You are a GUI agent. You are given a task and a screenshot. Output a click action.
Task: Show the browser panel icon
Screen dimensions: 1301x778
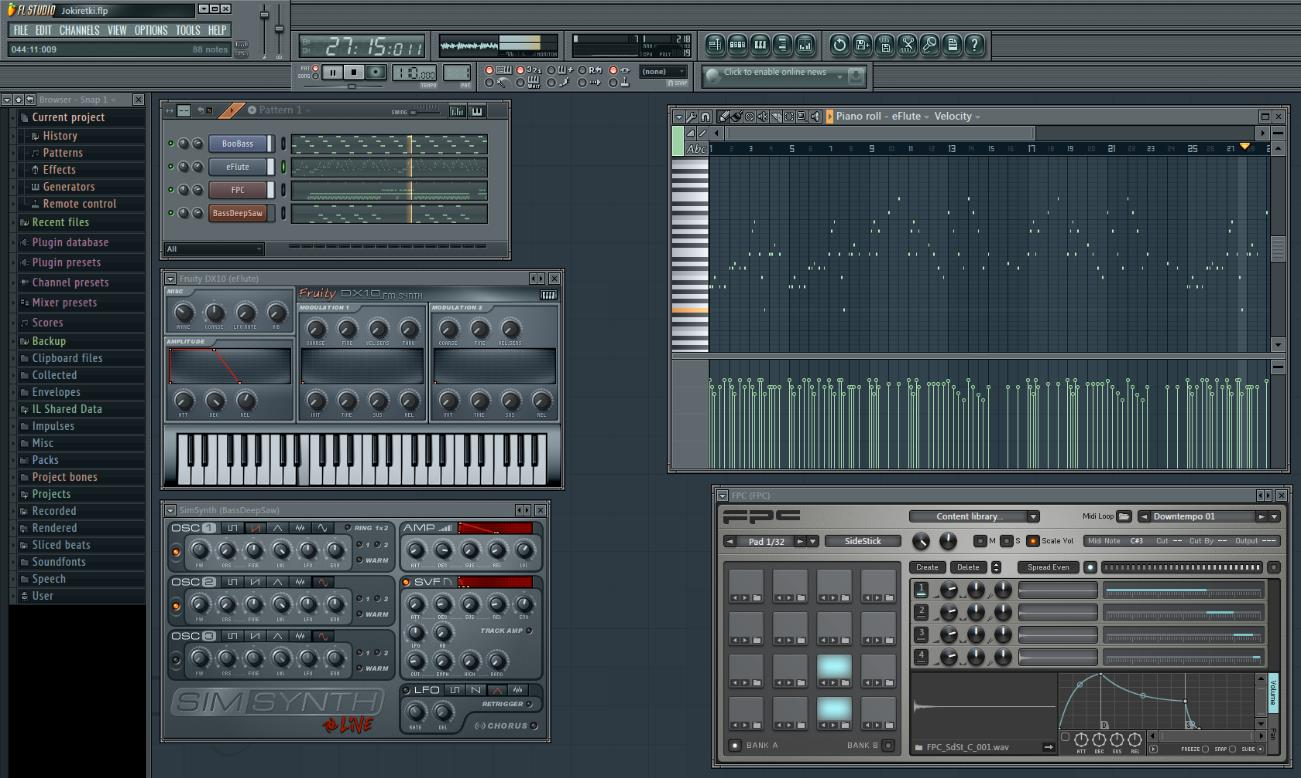pyautogui.click(x=783, y=45)
